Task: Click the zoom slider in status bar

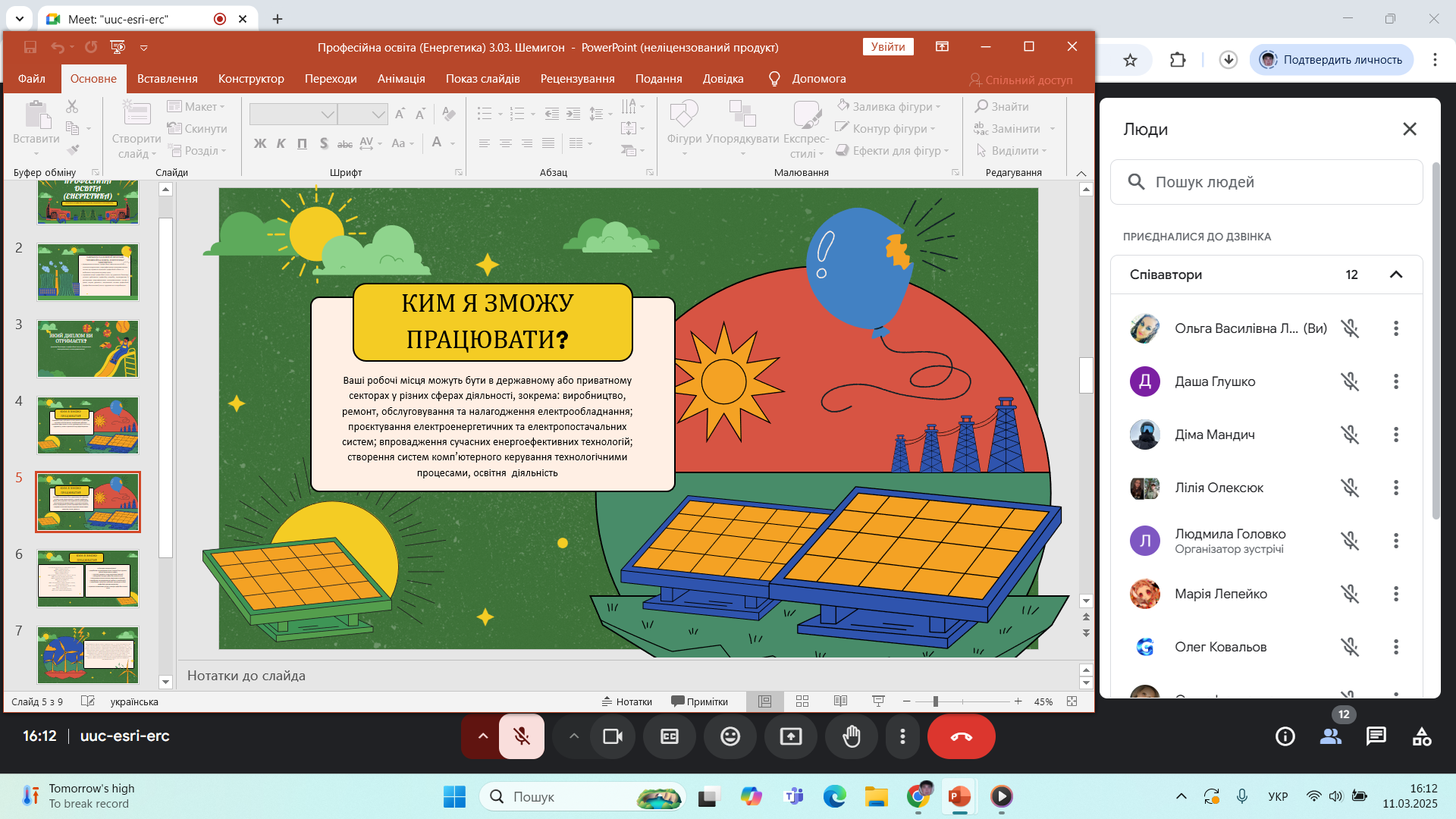Action: pyautogui.click(x=962, y=701)
